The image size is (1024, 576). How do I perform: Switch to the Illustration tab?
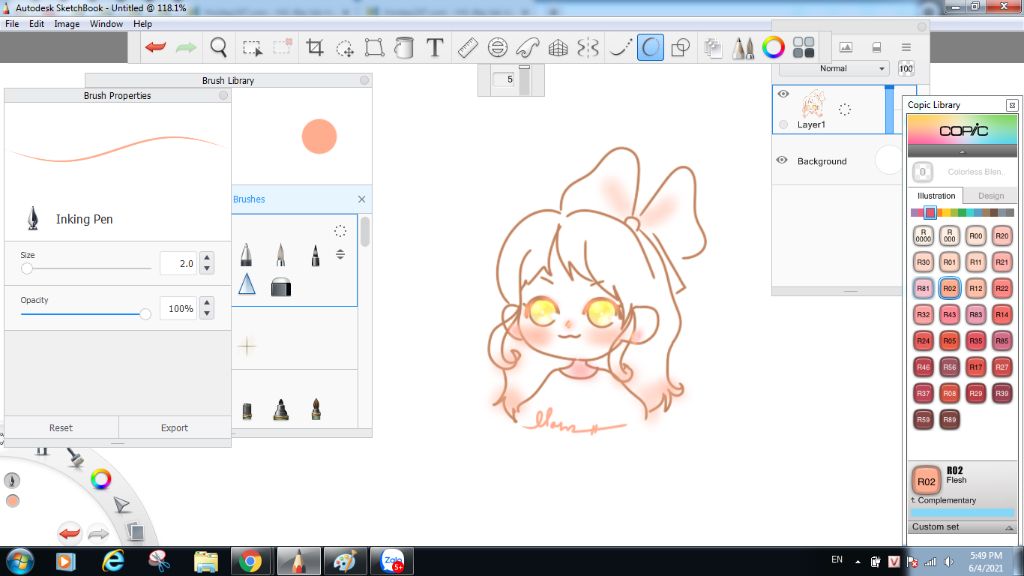tap(936, 196)
